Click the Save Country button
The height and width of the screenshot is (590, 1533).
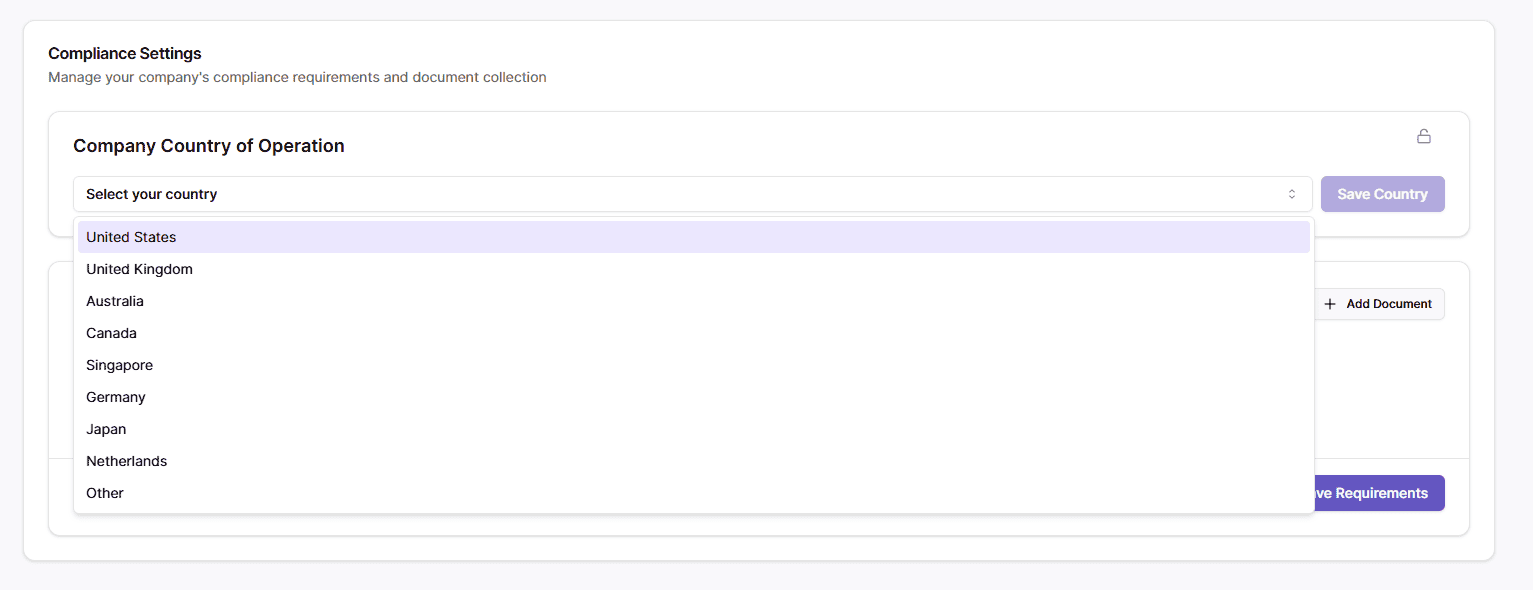1383,194
